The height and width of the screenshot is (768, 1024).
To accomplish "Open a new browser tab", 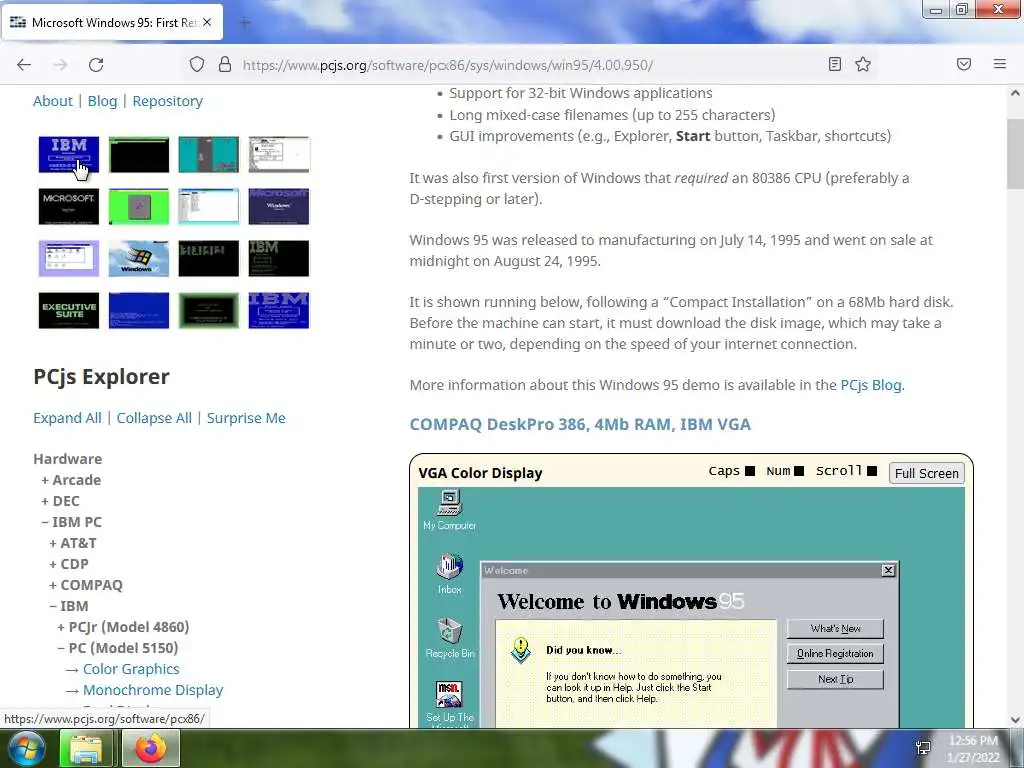I will coord(245,23).
